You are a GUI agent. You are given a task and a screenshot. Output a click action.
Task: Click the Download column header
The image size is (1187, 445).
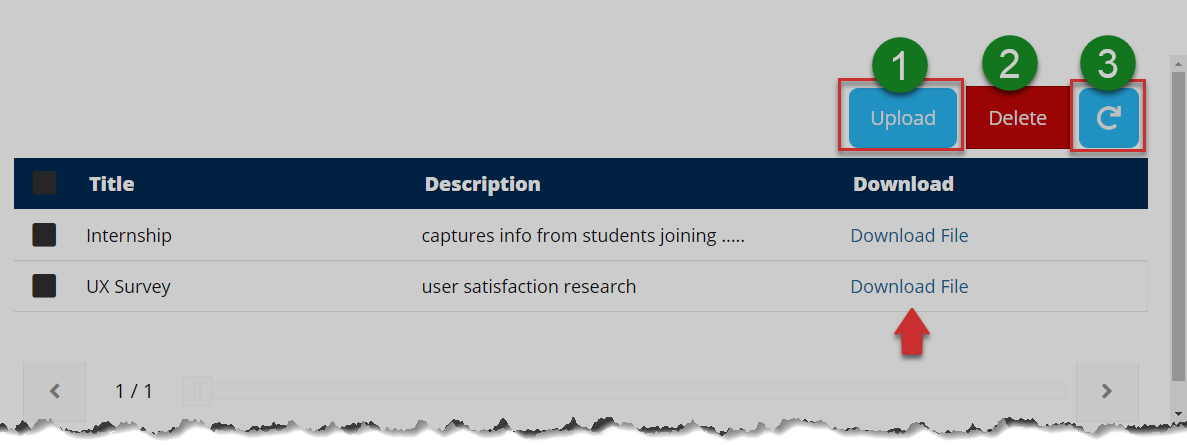903,184
